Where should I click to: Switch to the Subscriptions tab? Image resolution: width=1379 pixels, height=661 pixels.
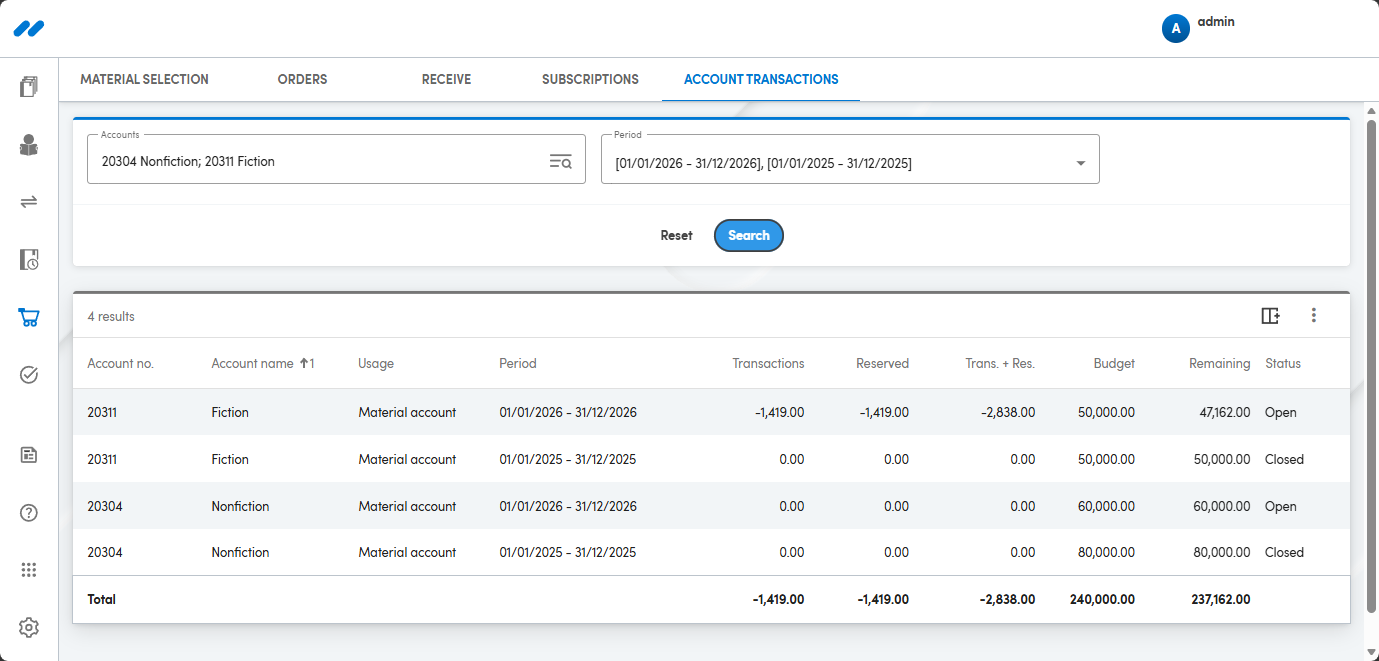tap(590, 79)
